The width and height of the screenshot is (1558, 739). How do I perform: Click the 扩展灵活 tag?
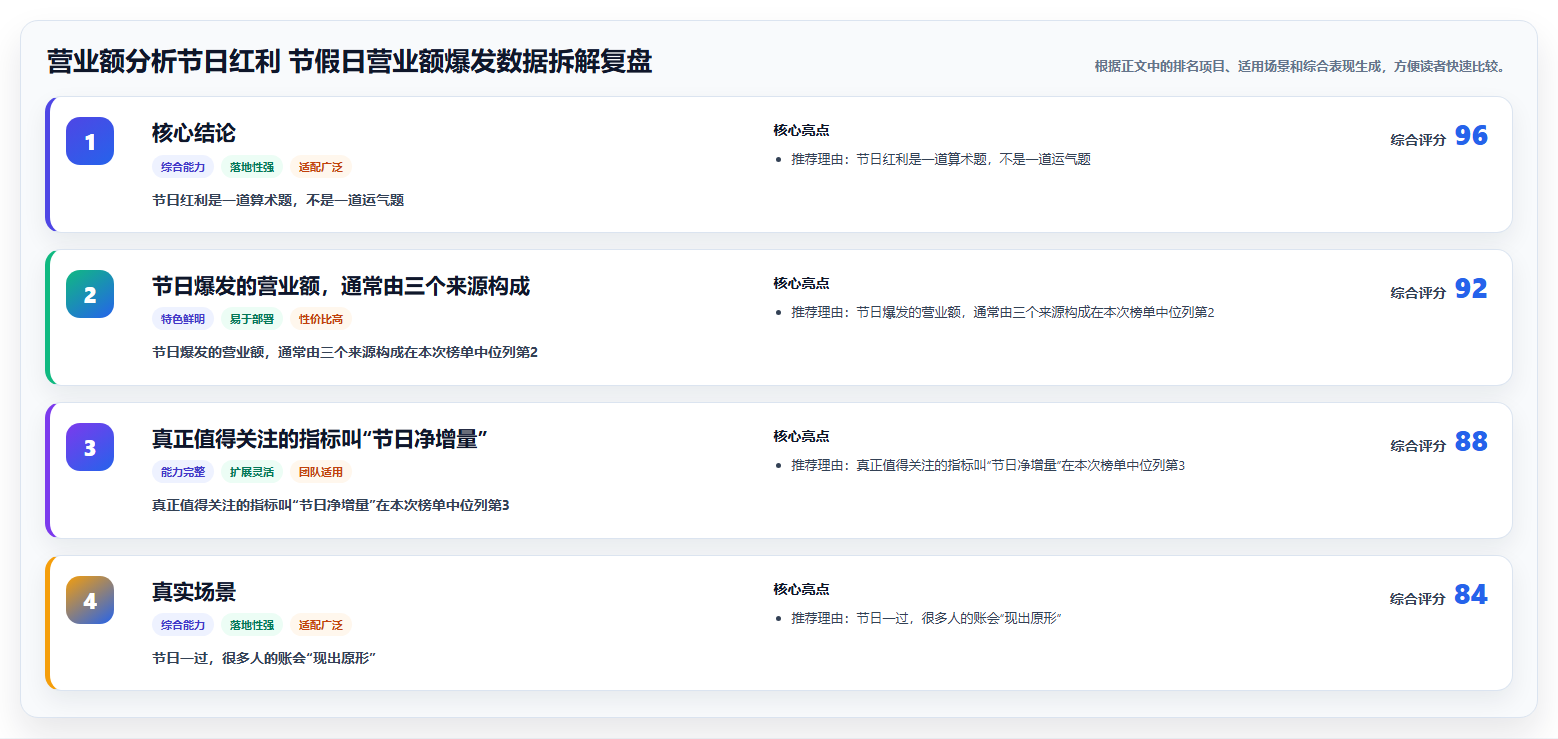[252, 472]
